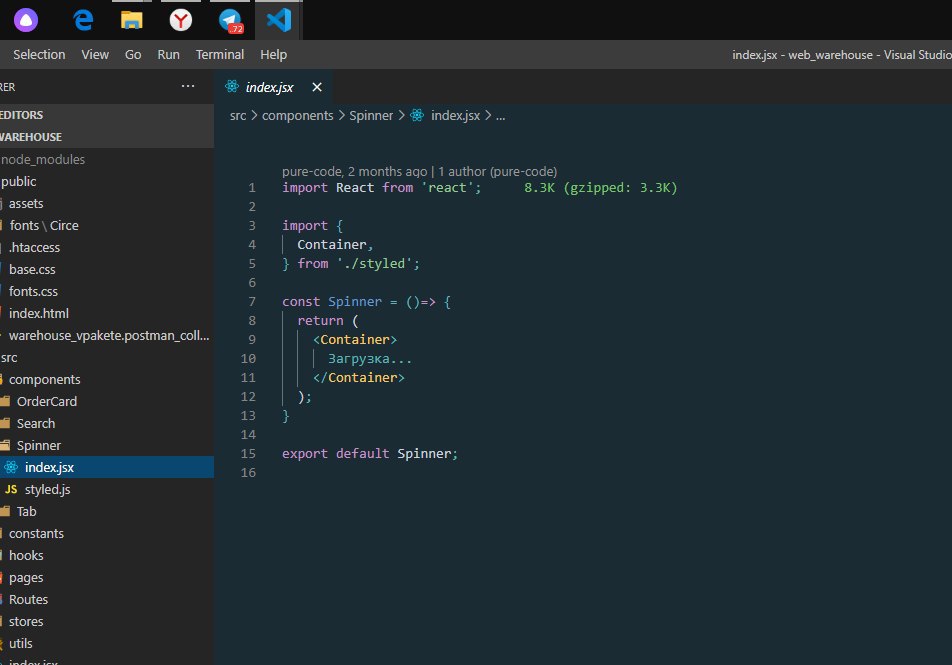Open Microsoft Edge from the taskbar
The height and width of the screenshot is (665, 952).
84,20
